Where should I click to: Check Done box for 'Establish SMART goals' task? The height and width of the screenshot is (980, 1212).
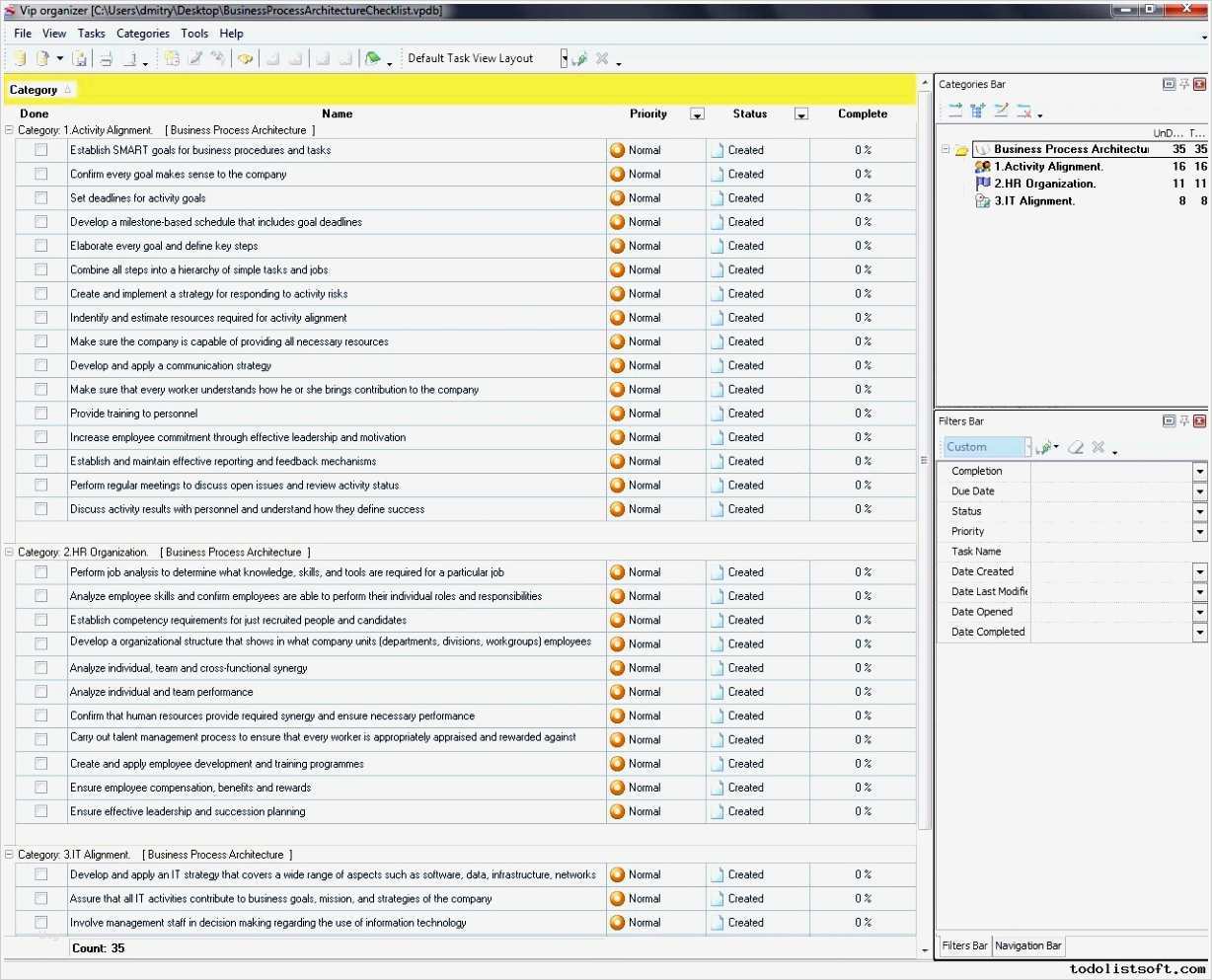point(41,150)
